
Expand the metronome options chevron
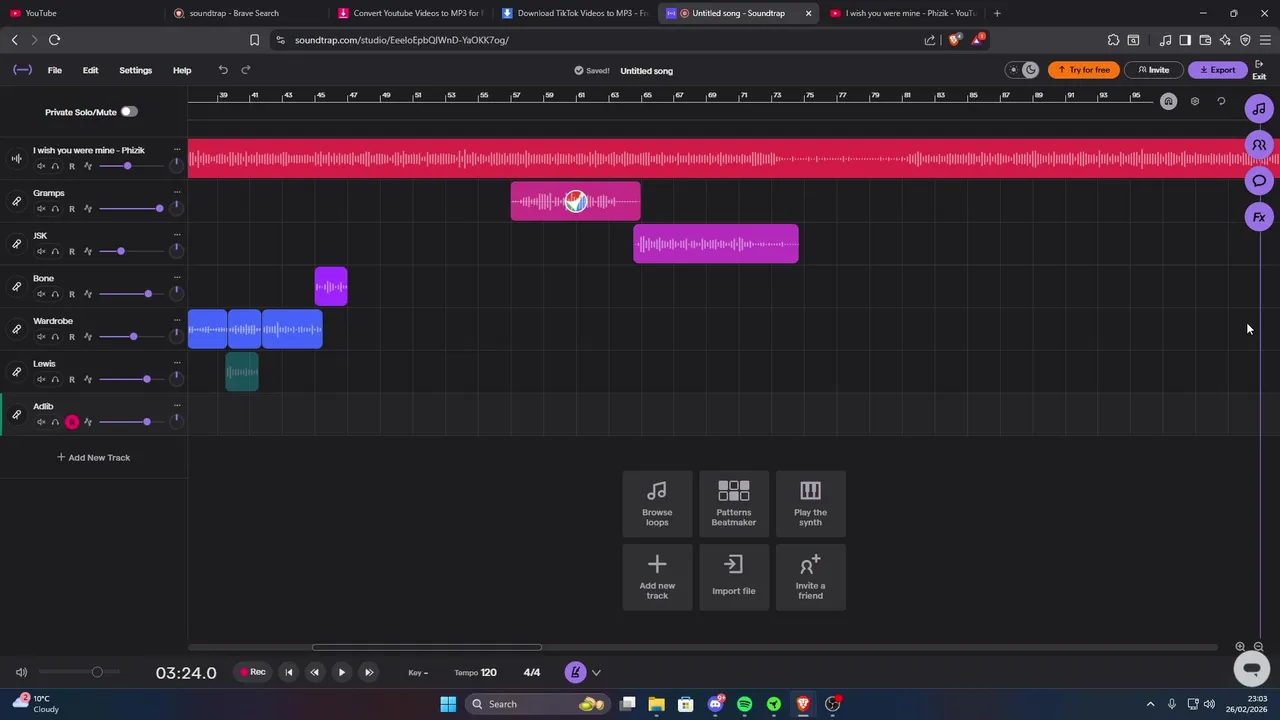tap(596, 673)
